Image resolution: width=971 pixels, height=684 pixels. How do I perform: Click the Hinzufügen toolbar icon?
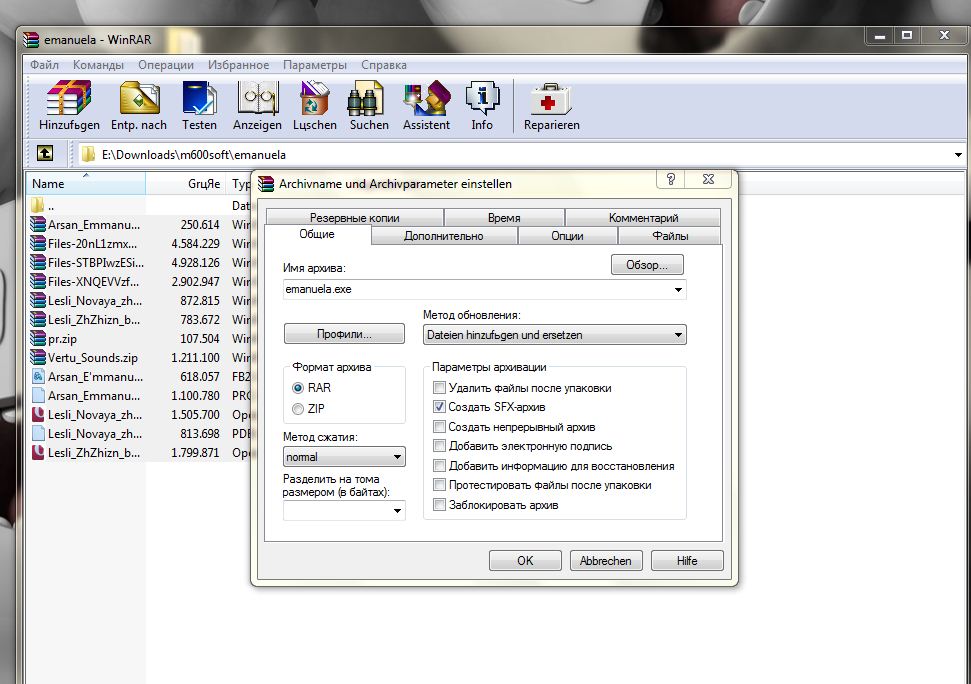[69, 100]
